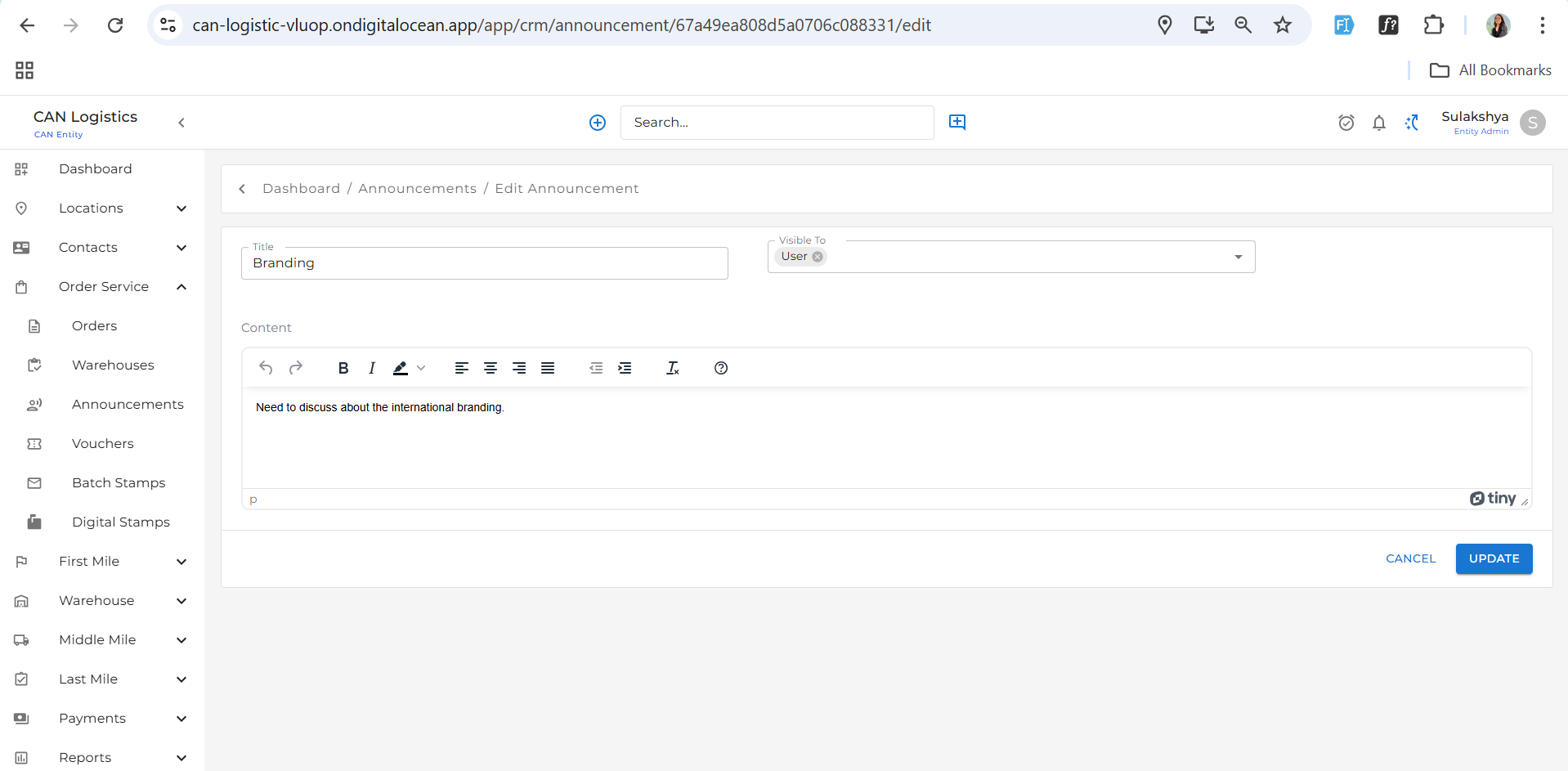Image resolution: width=1568 pixels, height=771 pixels.
Task: Click the UPDATE button
Action: click(x=1494, y=558)
